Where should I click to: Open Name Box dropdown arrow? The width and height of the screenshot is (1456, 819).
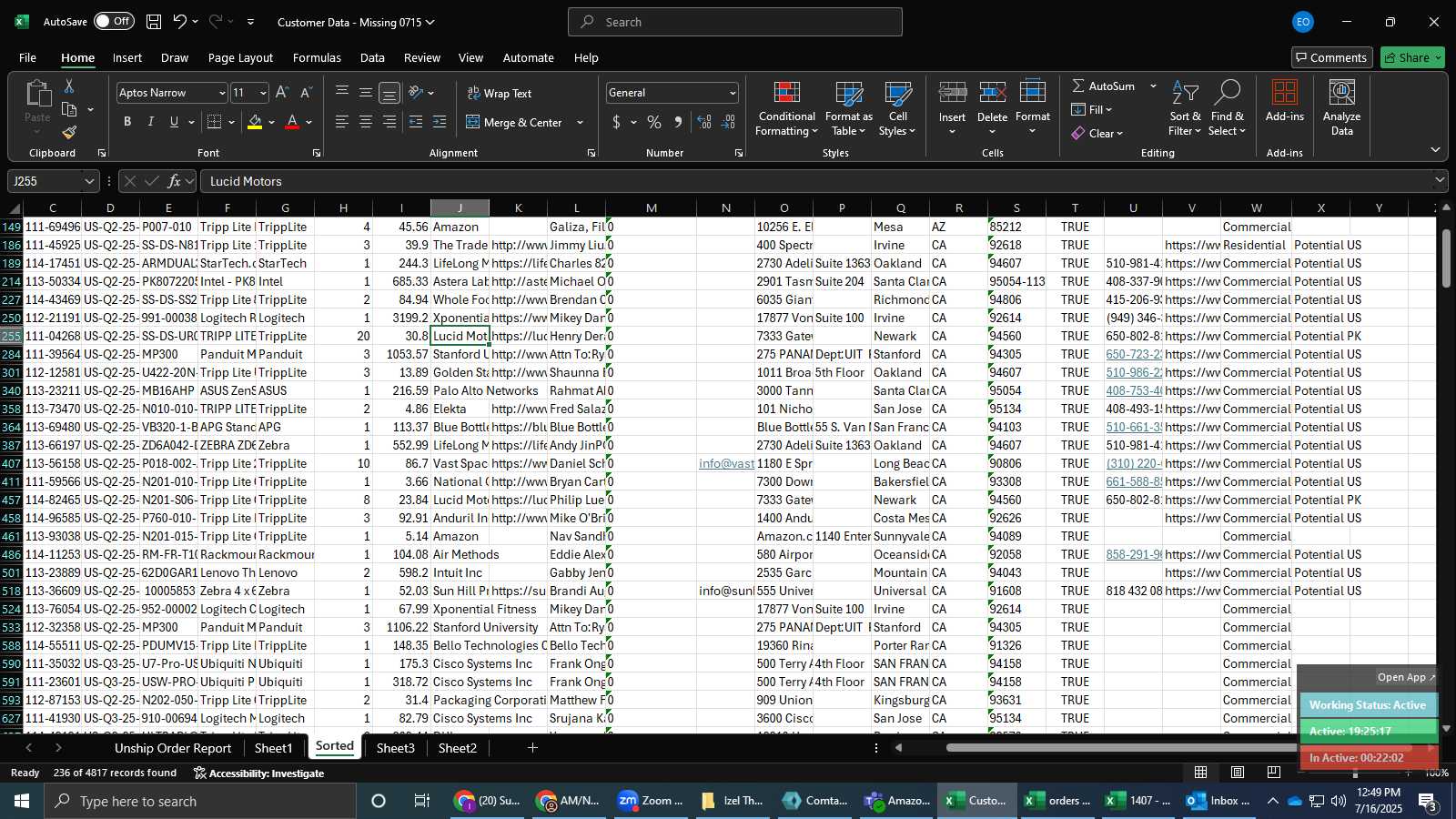click(x=88, y=181)
